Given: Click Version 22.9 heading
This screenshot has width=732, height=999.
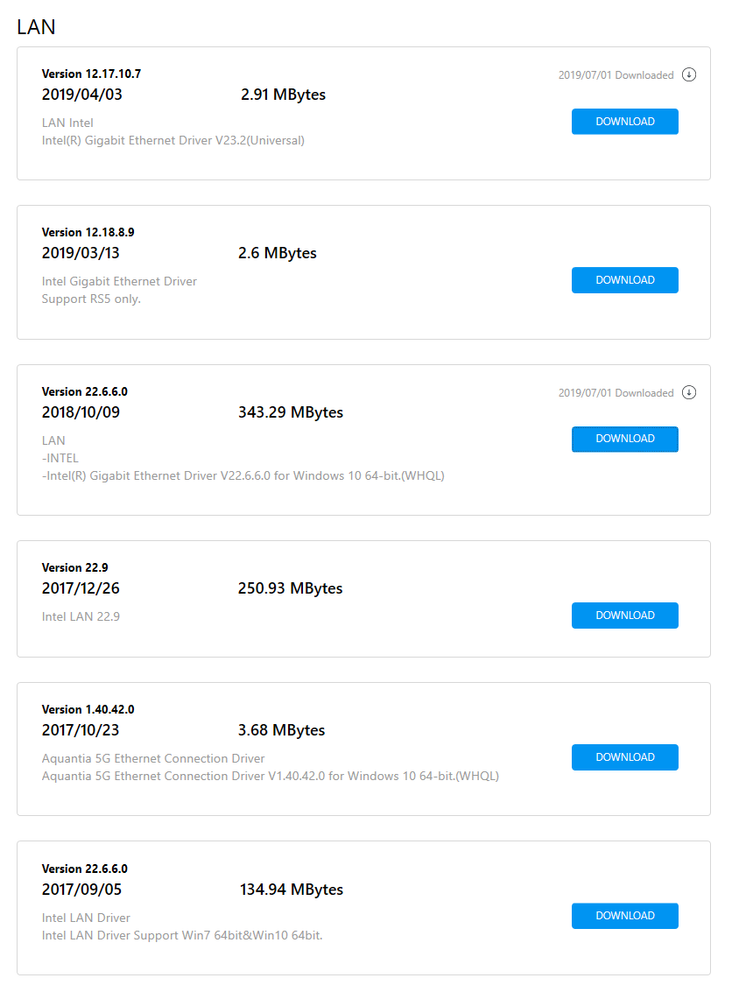Looking at the screenshot, I should pyautogui.click(x=75, y=568).
